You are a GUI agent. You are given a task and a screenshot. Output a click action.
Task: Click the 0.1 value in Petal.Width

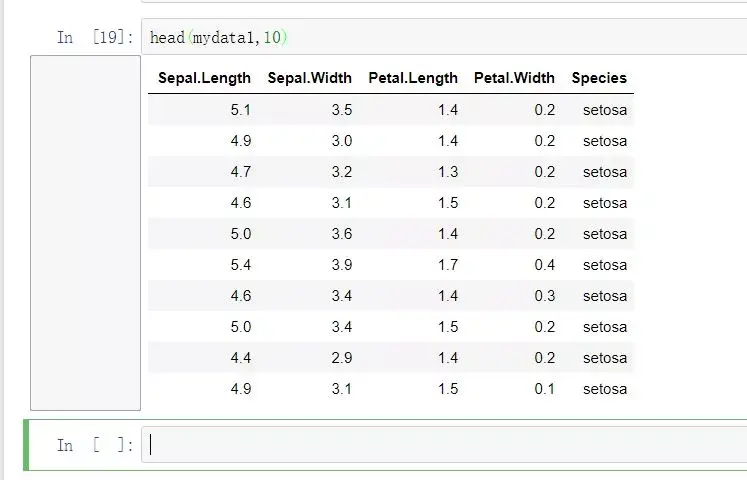pos(544,389)
